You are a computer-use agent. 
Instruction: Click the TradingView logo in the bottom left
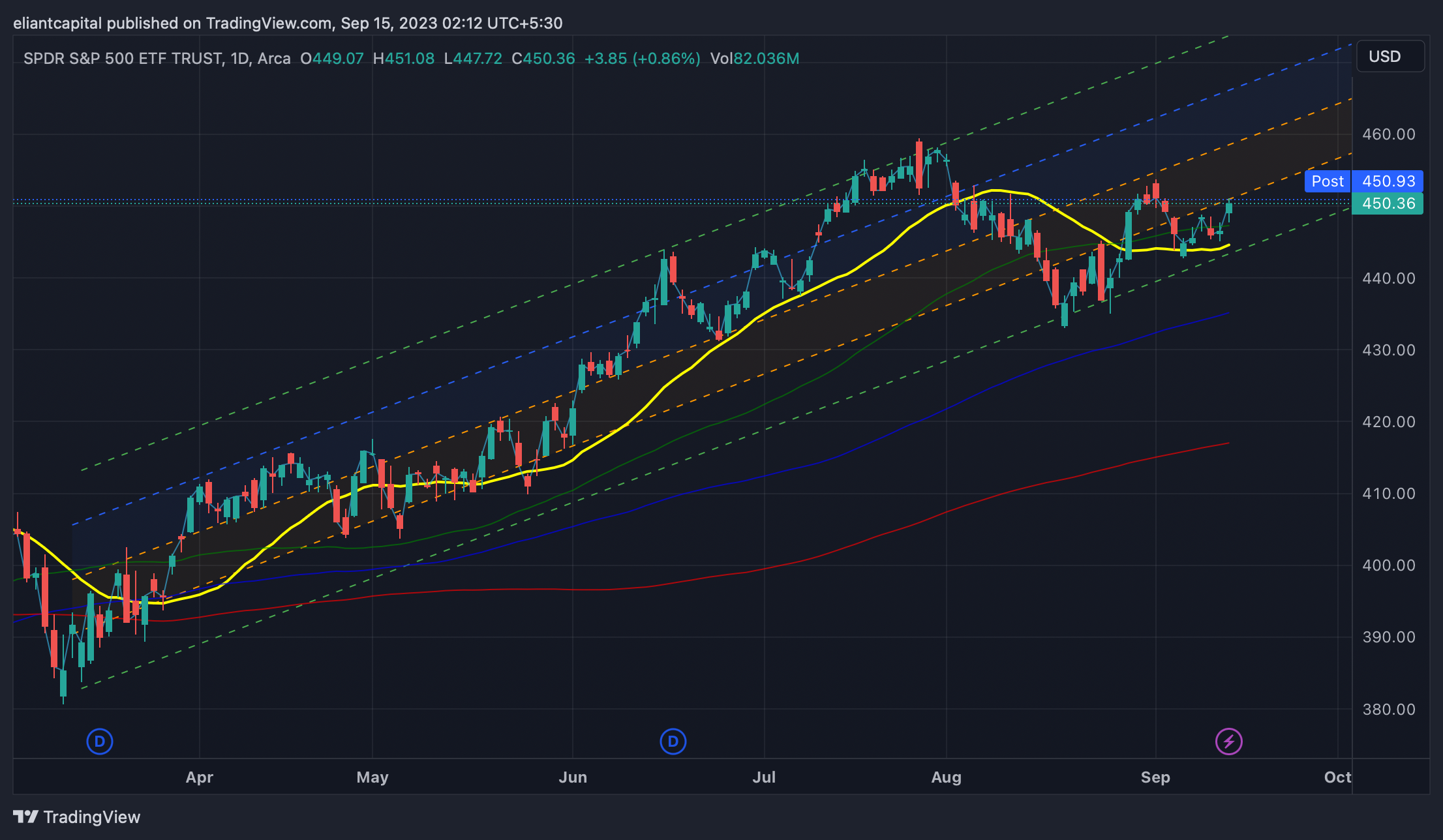pyautogui.click(x=77, y=817)
